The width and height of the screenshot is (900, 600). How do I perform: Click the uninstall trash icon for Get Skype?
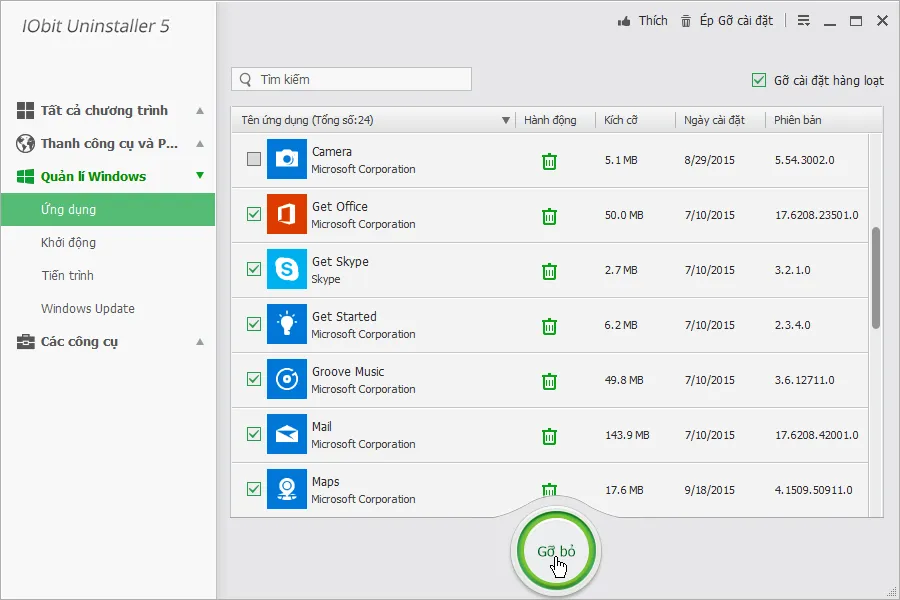pyautogui.click(x=549, y=271)
